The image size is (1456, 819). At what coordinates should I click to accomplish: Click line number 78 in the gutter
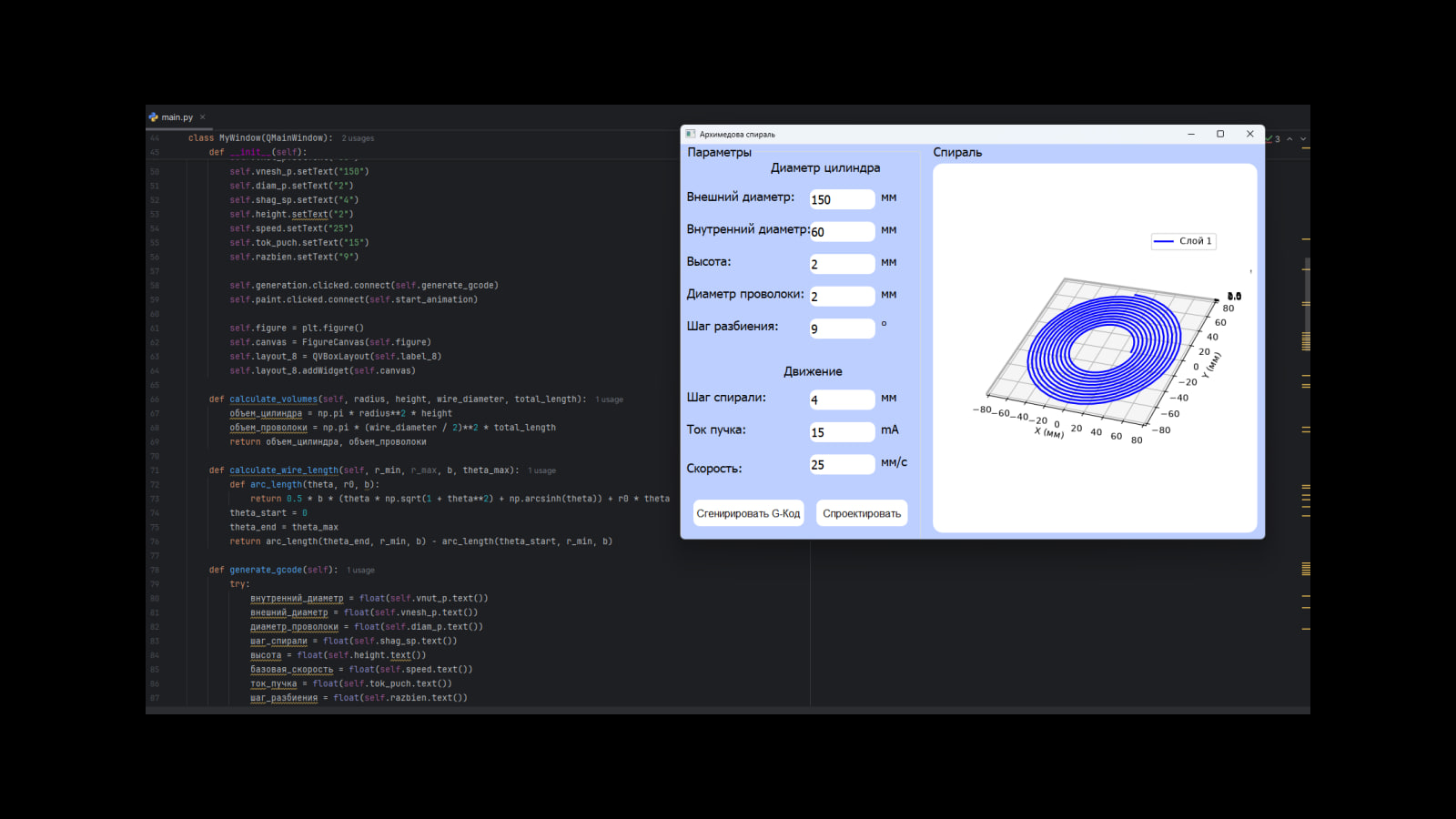point(154,571)
